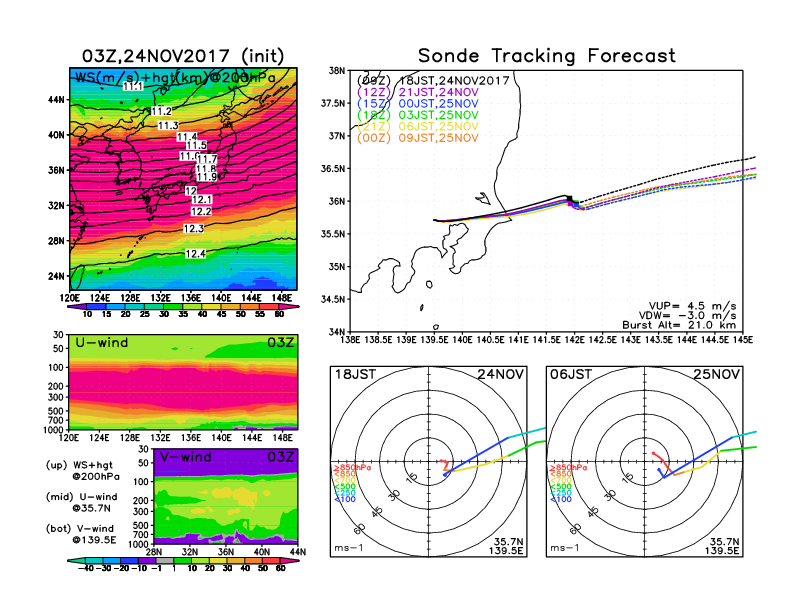Pick the yellow 40–45 swatch on wind-speed colorbar
Screen dimensions: 792x612
click(211, 307)
